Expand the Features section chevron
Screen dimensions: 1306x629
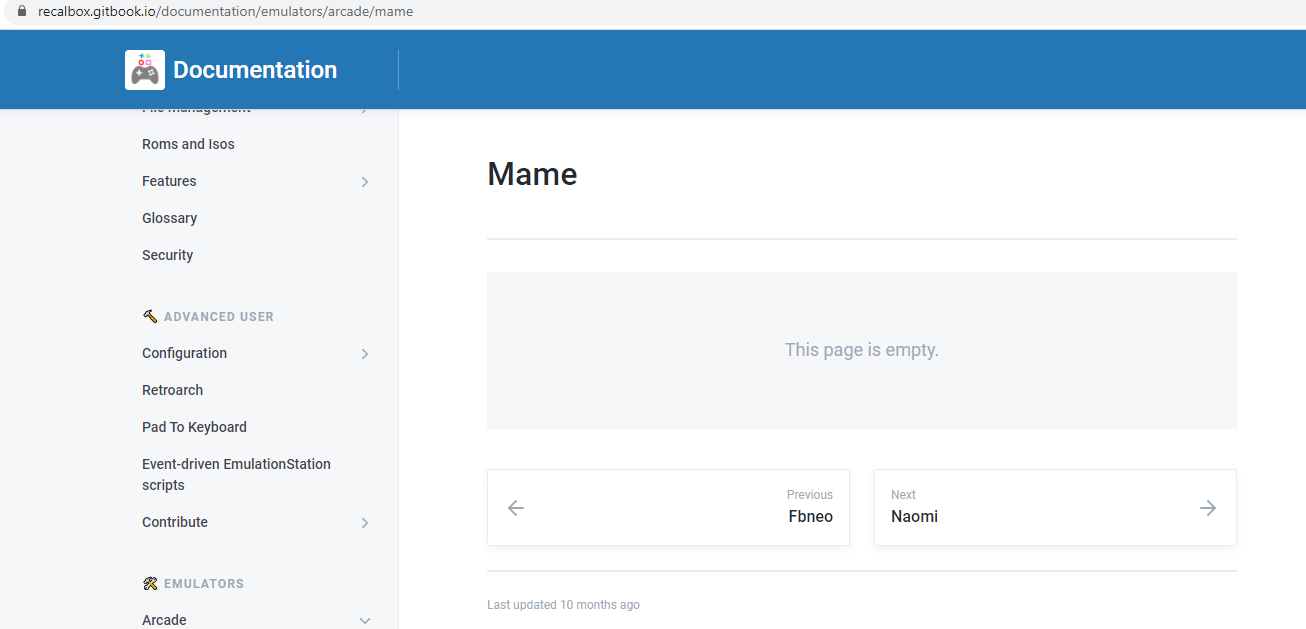pos(364,182)
